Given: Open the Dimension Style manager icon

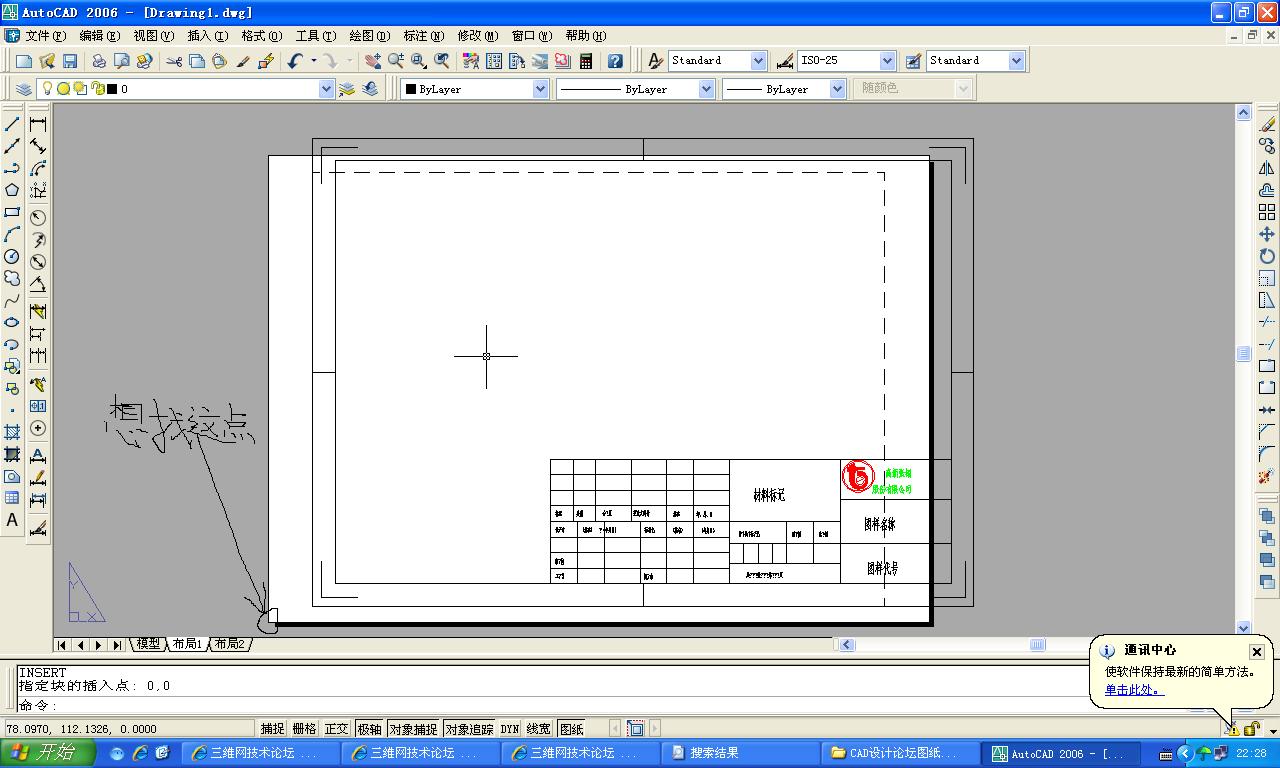Looking at the screenshot, I should point(785,61).
